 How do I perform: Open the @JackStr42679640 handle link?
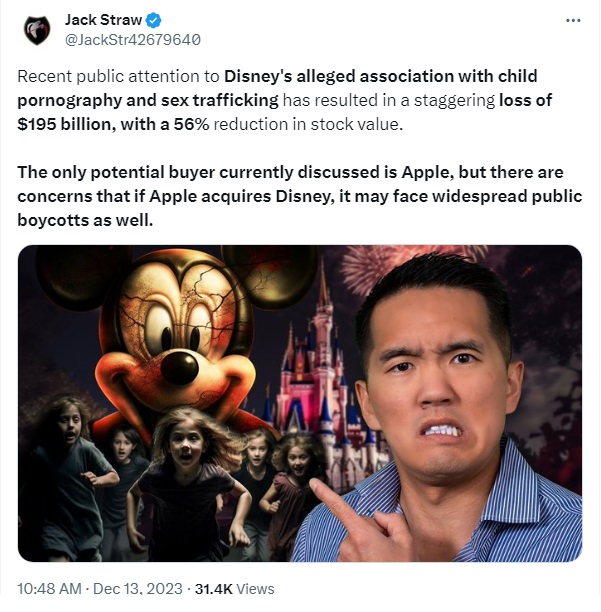[x=133, y=40]
